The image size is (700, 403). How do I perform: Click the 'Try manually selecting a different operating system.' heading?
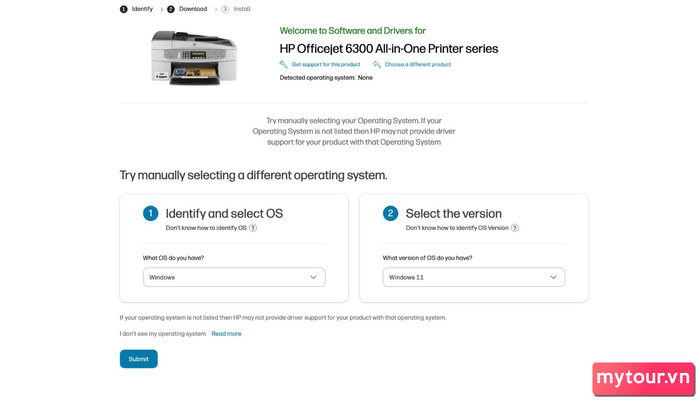pyautogui.click(x=253, y=175)
